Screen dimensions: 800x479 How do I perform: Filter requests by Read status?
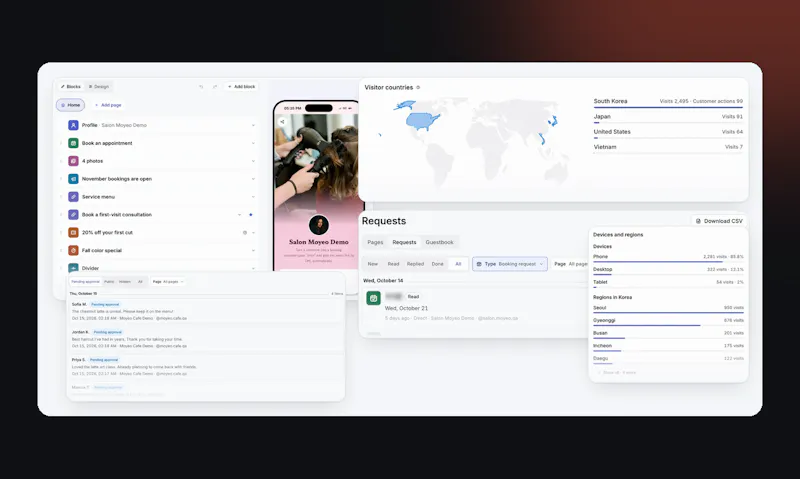pyautogui.click(x=393, y=264)
